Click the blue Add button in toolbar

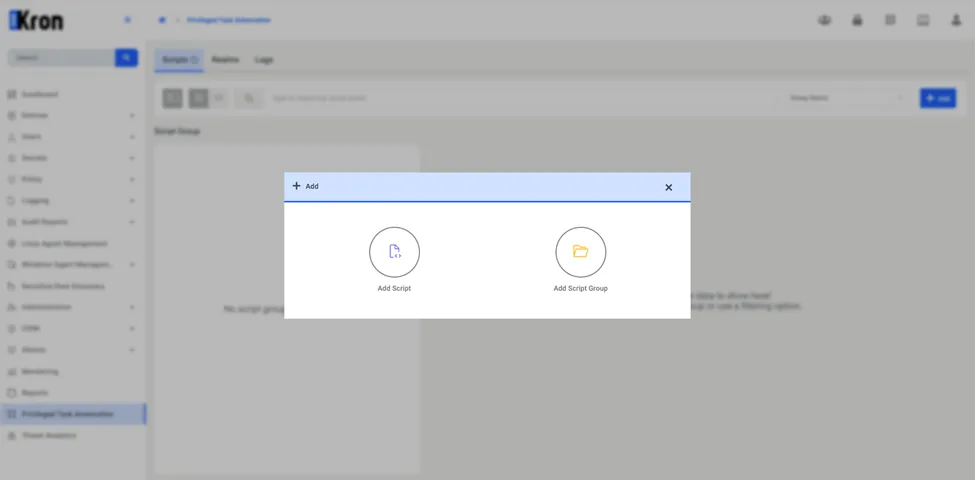click(938, 98)
